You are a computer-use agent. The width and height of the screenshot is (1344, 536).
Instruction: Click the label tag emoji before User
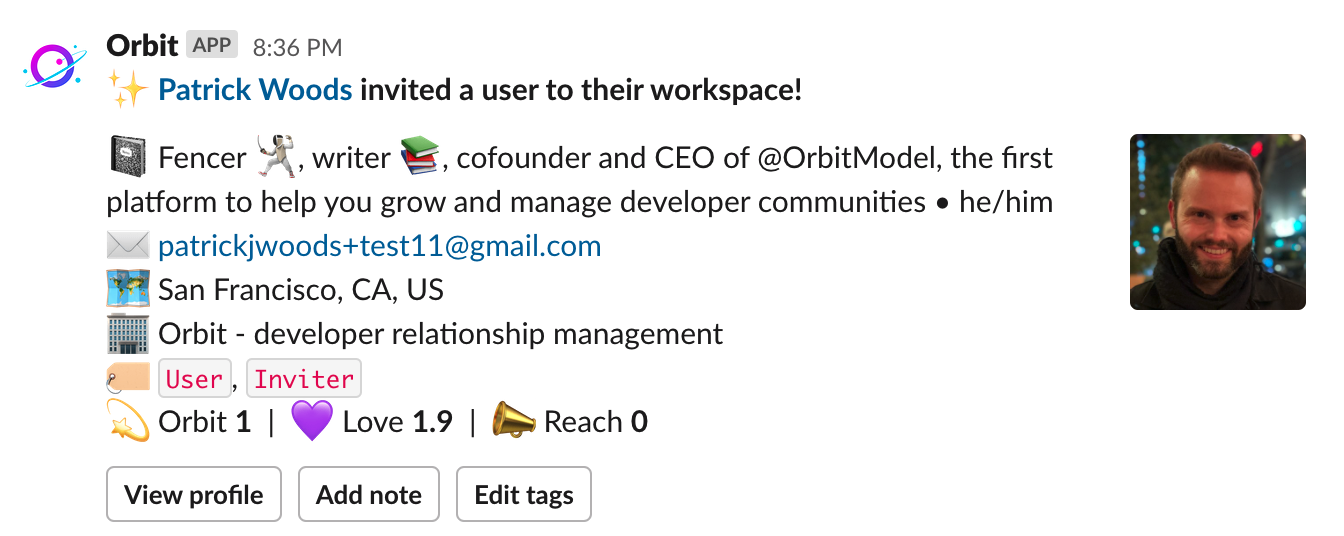pos(128,378)
